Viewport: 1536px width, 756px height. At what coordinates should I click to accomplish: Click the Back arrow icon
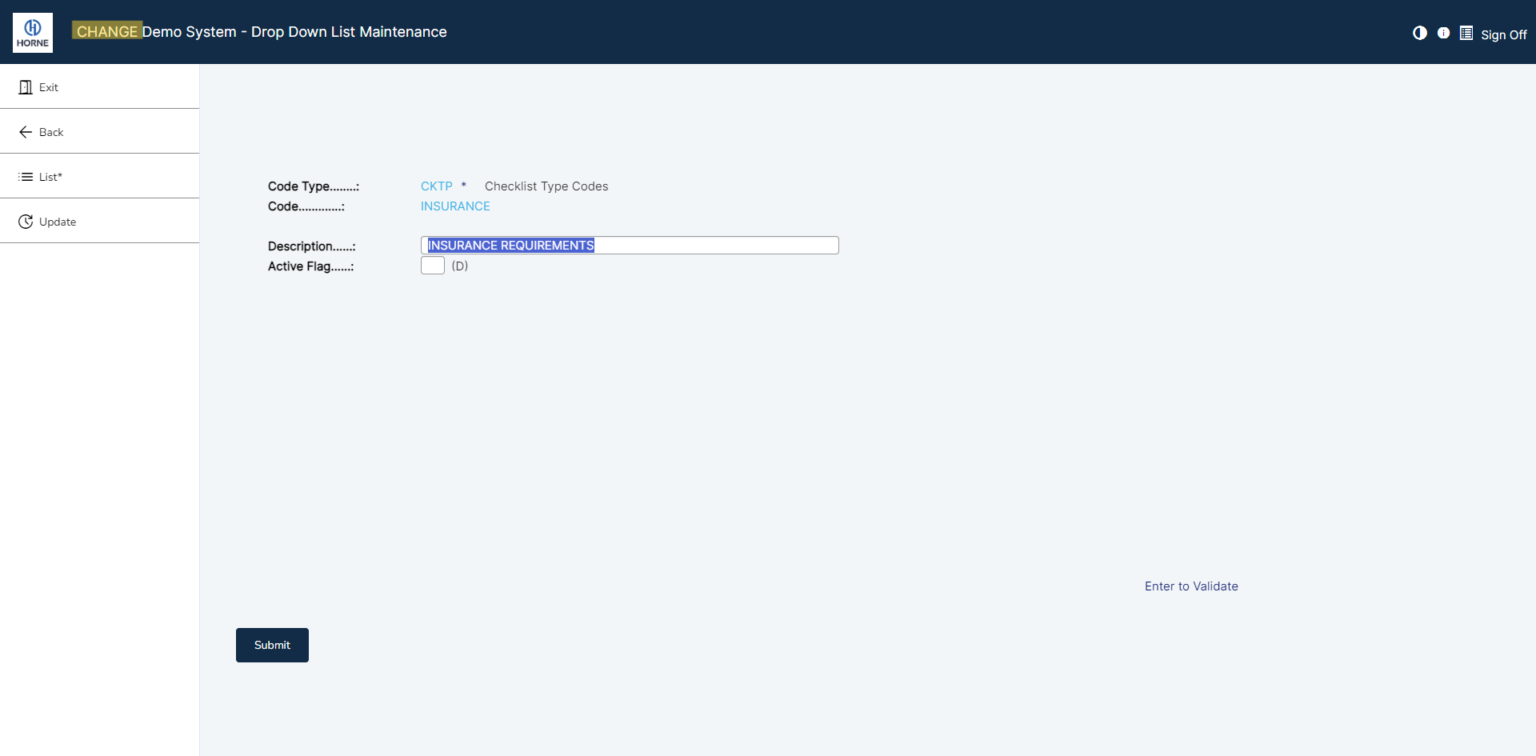point(24,131)
